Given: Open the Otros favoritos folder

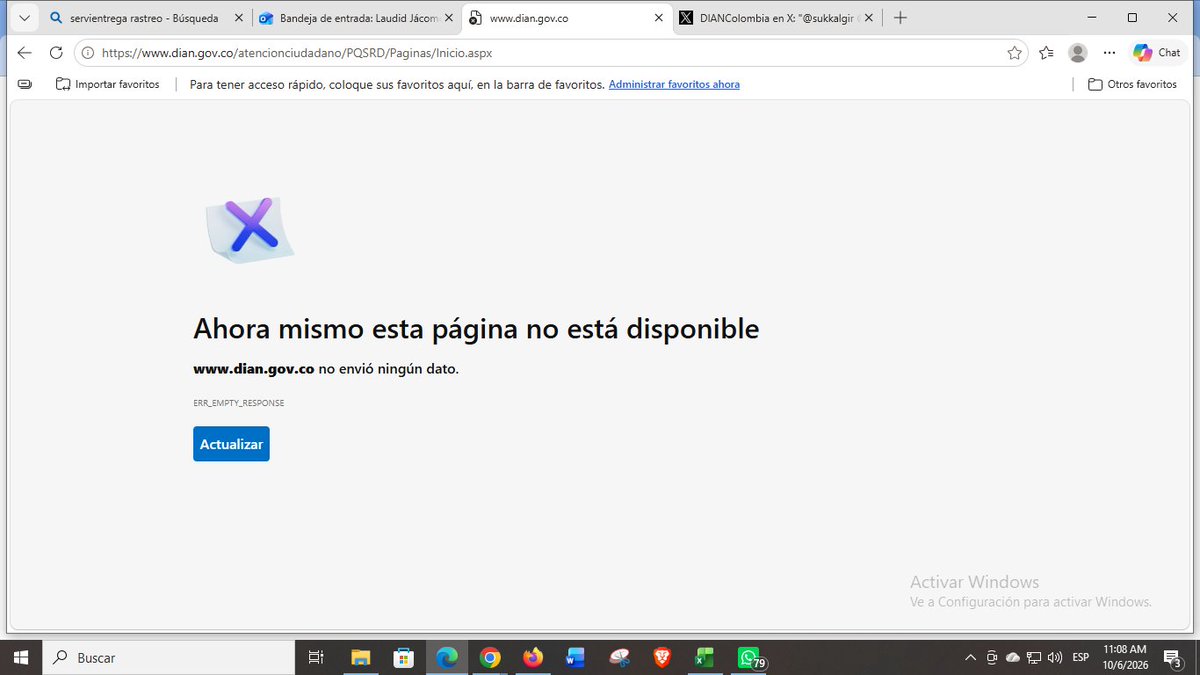Looking at the screenshot, I should (x=1132, y=84).
